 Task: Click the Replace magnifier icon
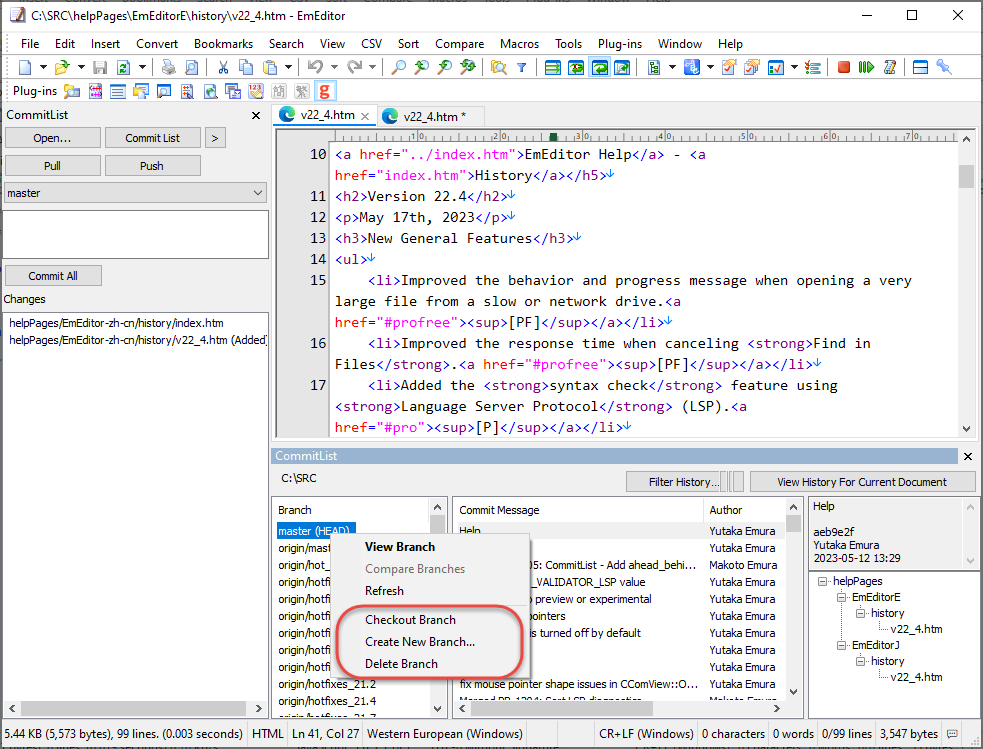[468, 67]
